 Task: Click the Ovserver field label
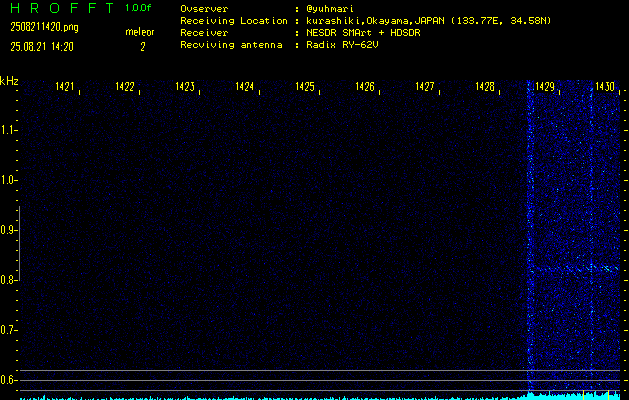point(204,9)
